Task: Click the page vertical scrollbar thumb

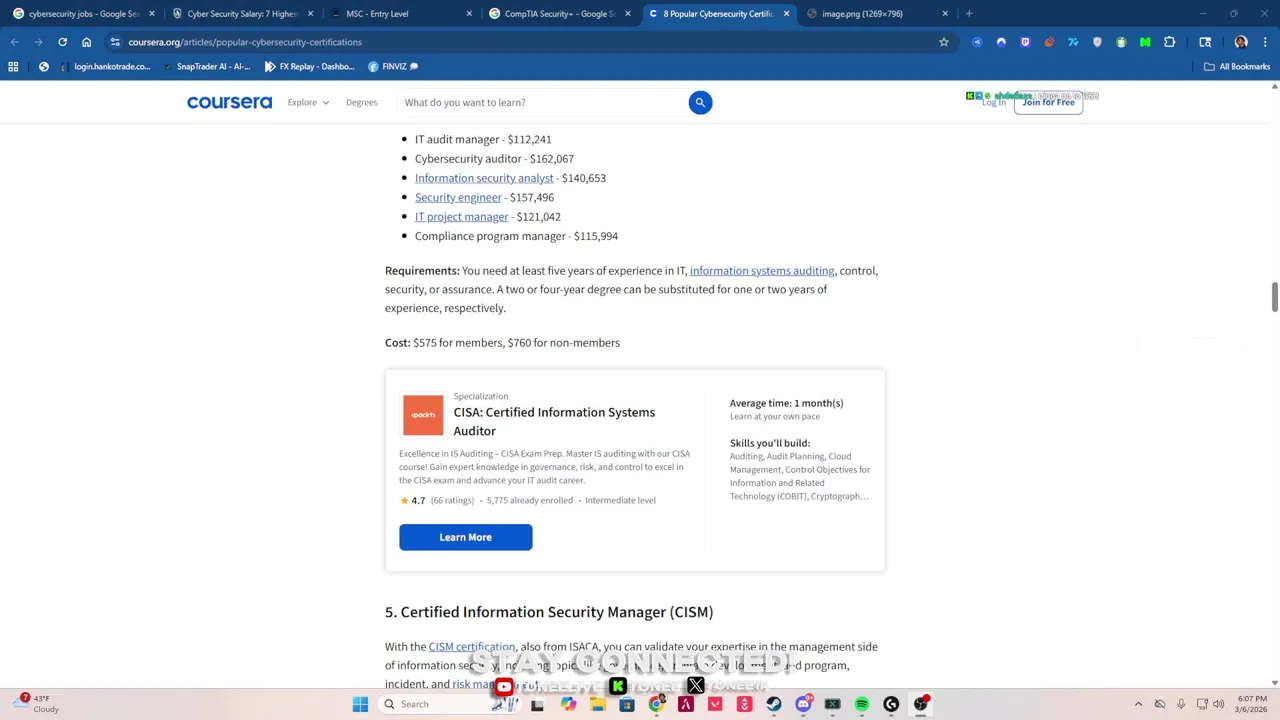Action: (1274, 298)
